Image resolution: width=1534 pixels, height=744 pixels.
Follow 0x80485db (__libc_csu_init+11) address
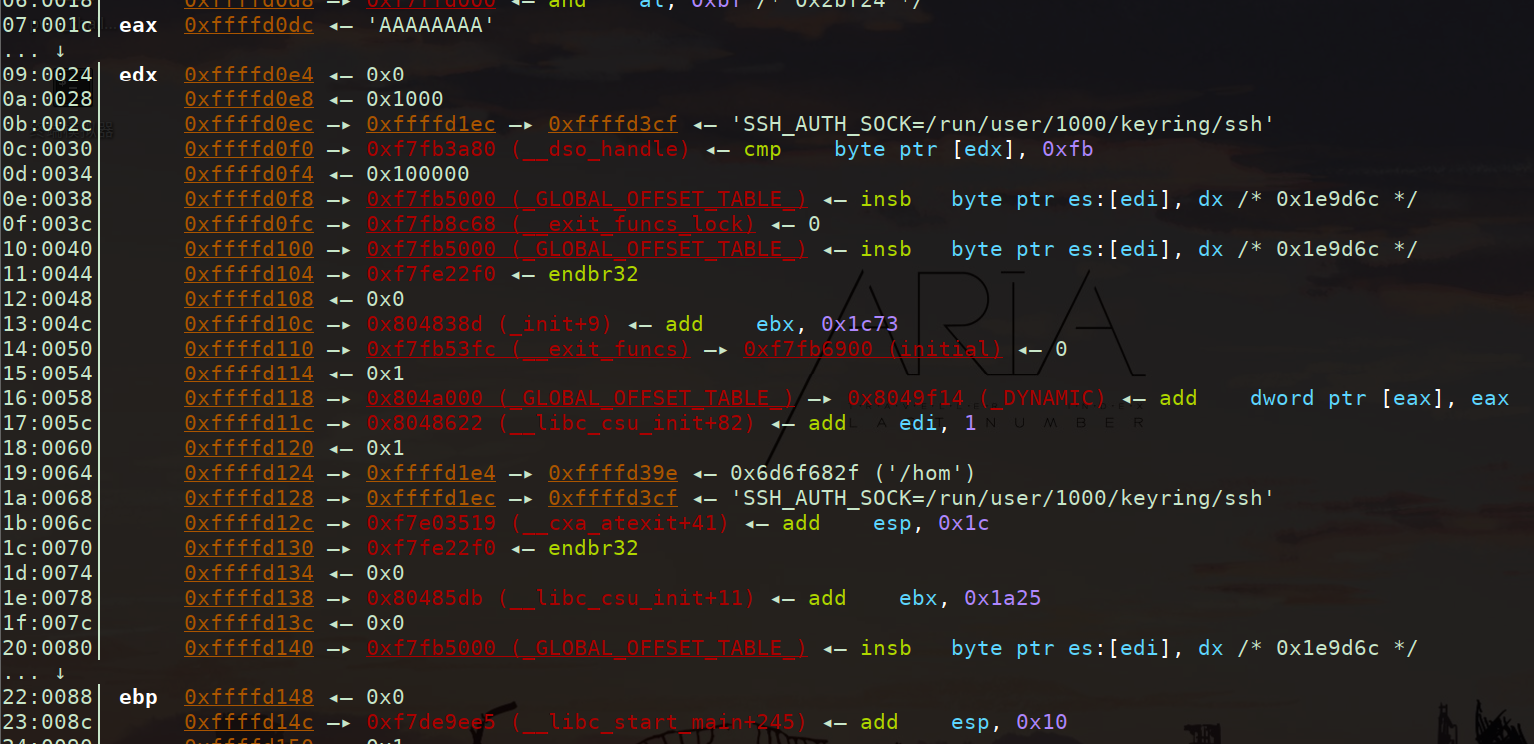560,598
